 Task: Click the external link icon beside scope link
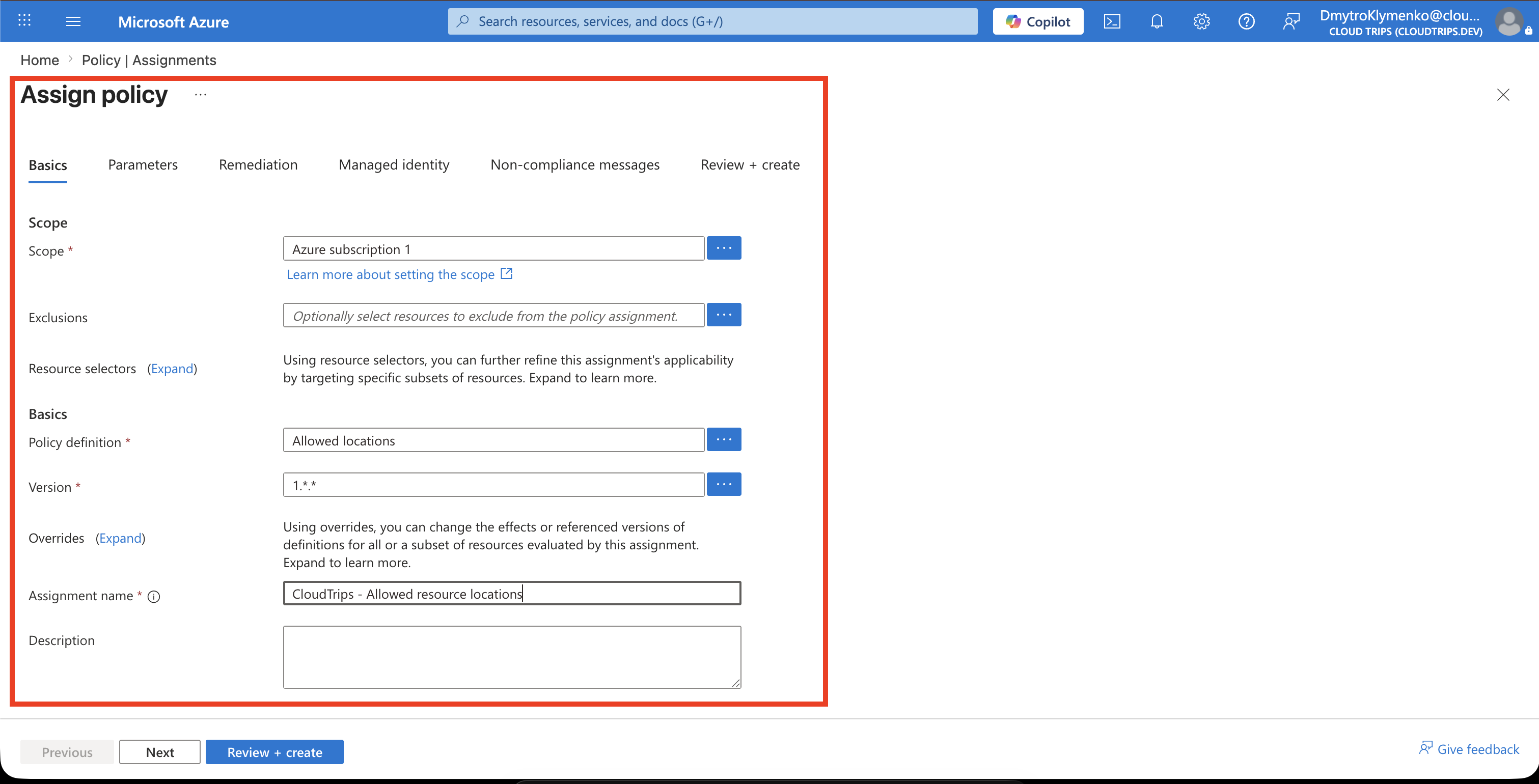click(x=507, y=273)
